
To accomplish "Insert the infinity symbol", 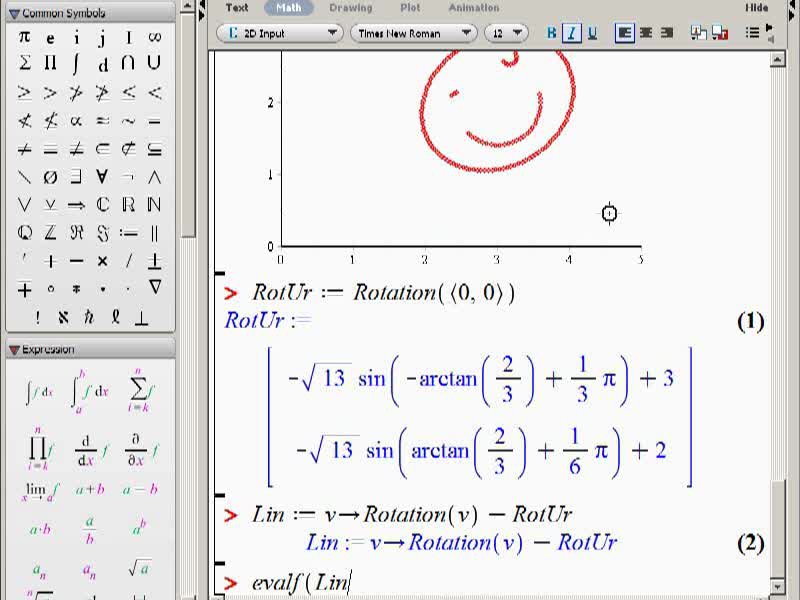I will pyautogui.click(x=154, y=37).
